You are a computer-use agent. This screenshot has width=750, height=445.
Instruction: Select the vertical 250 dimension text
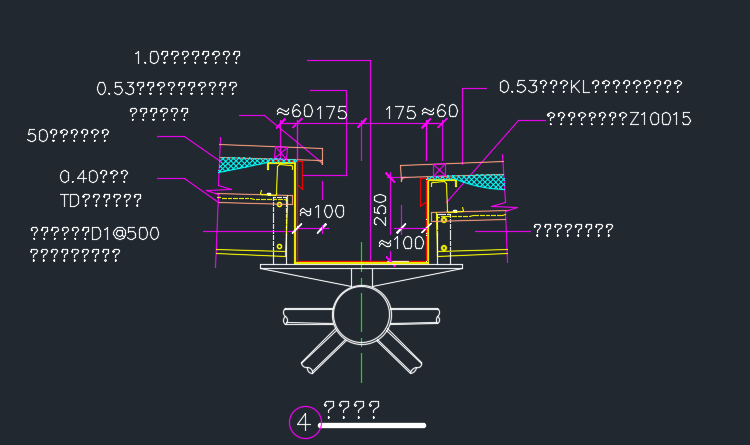tap(380, 210)
